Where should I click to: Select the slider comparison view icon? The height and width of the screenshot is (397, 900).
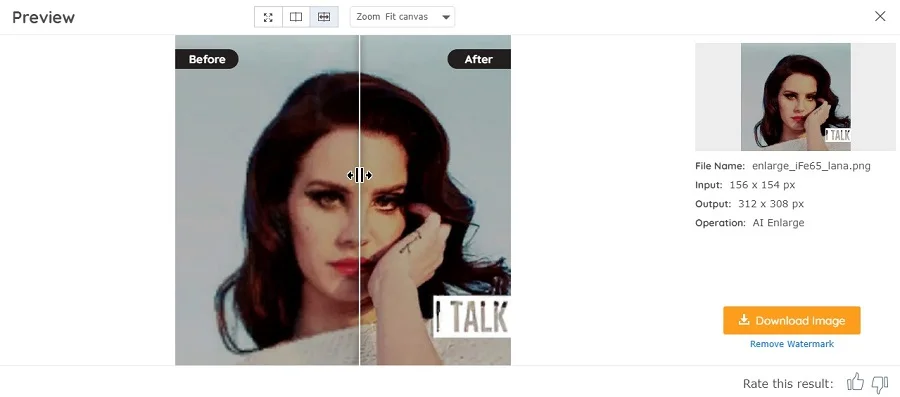pos(324,17)
